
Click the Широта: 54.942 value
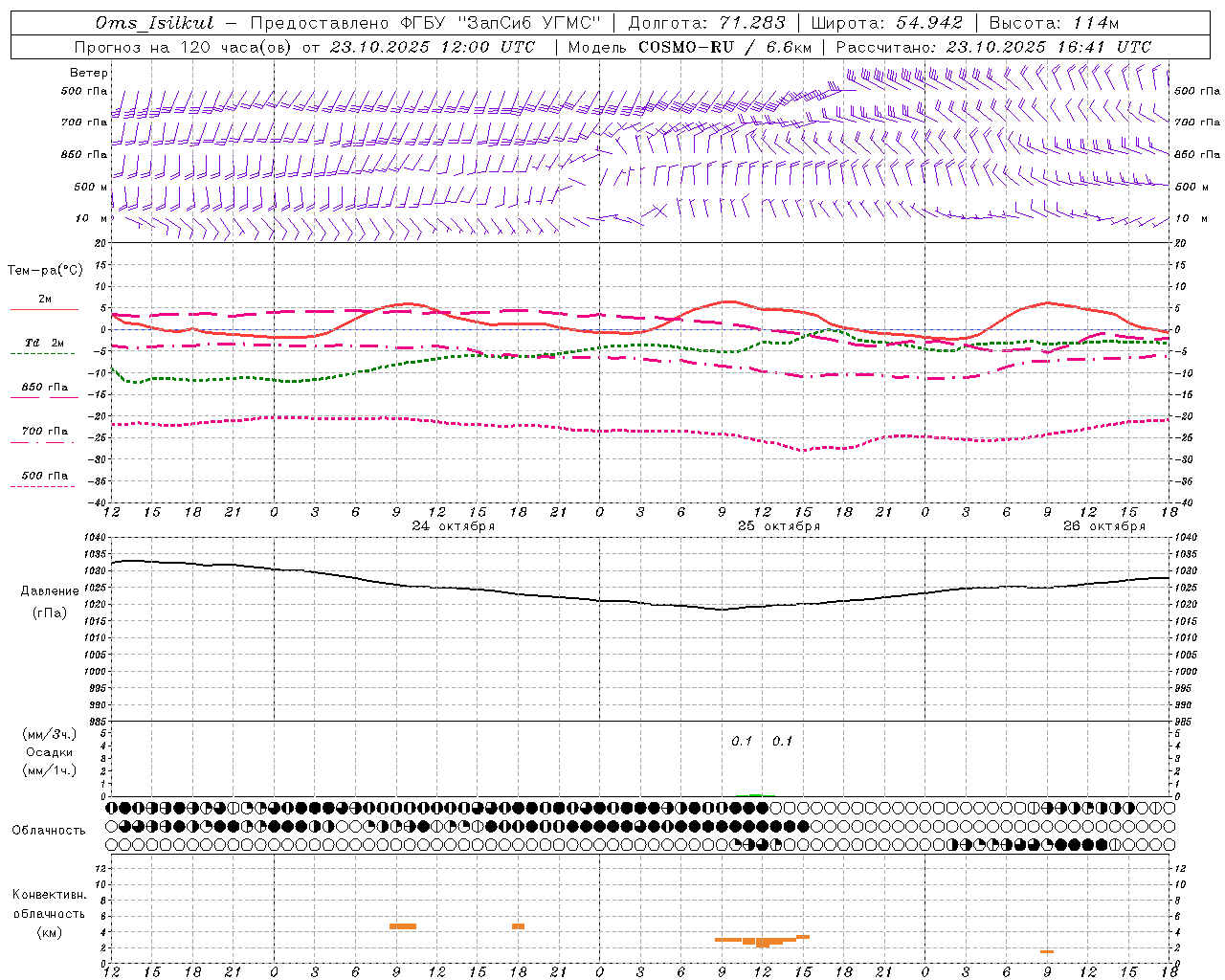click(887, 23)
